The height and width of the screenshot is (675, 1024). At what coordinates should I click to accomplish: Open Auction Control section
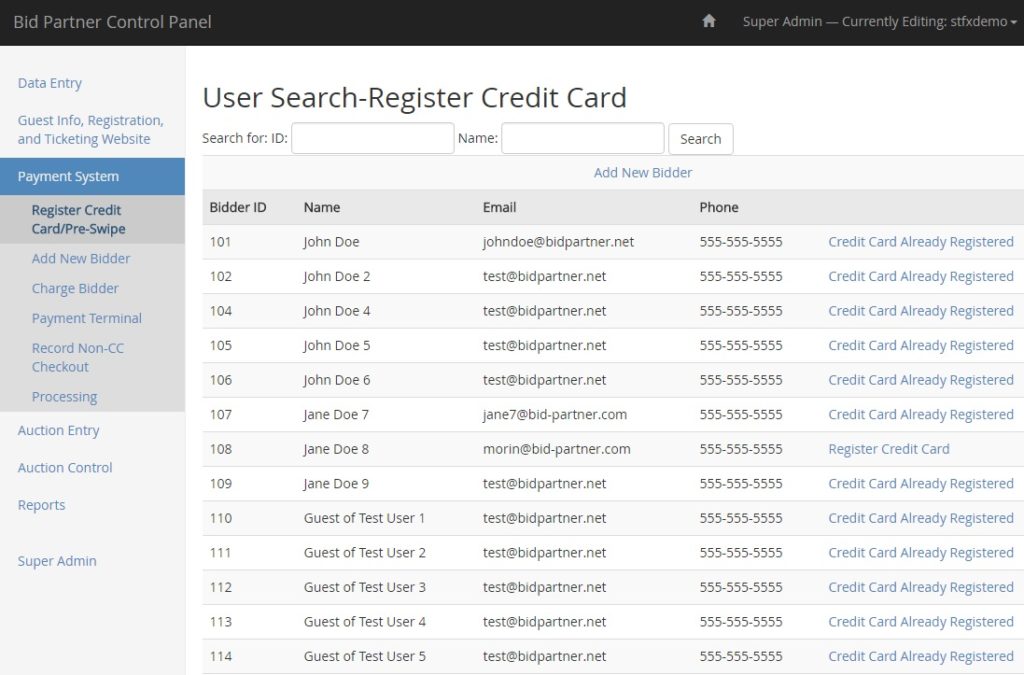pos(63,467)
